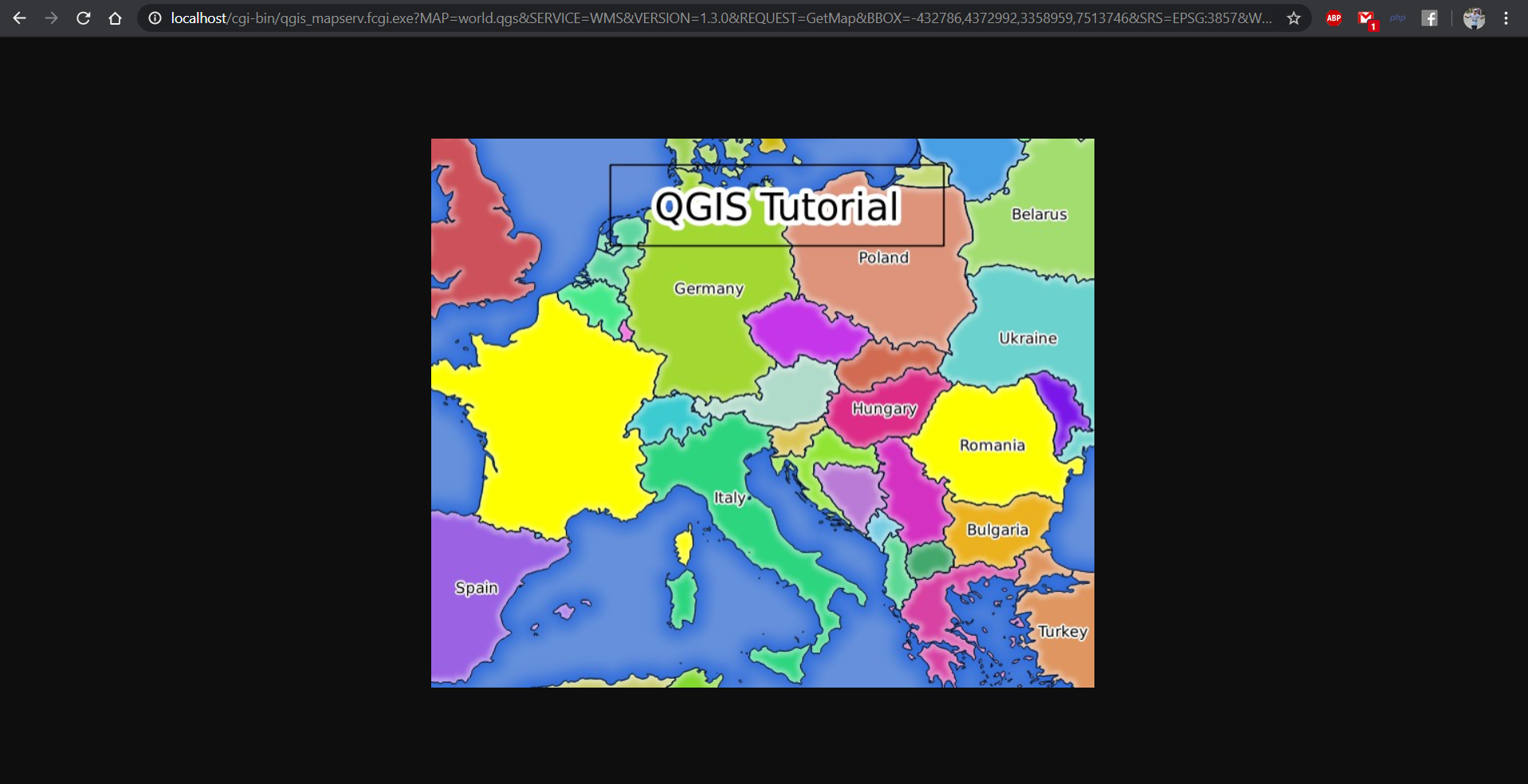Click the Germany label on the map
Image resolution: width=1528 pixels, height=784 pixels.
tap(709, 288)
